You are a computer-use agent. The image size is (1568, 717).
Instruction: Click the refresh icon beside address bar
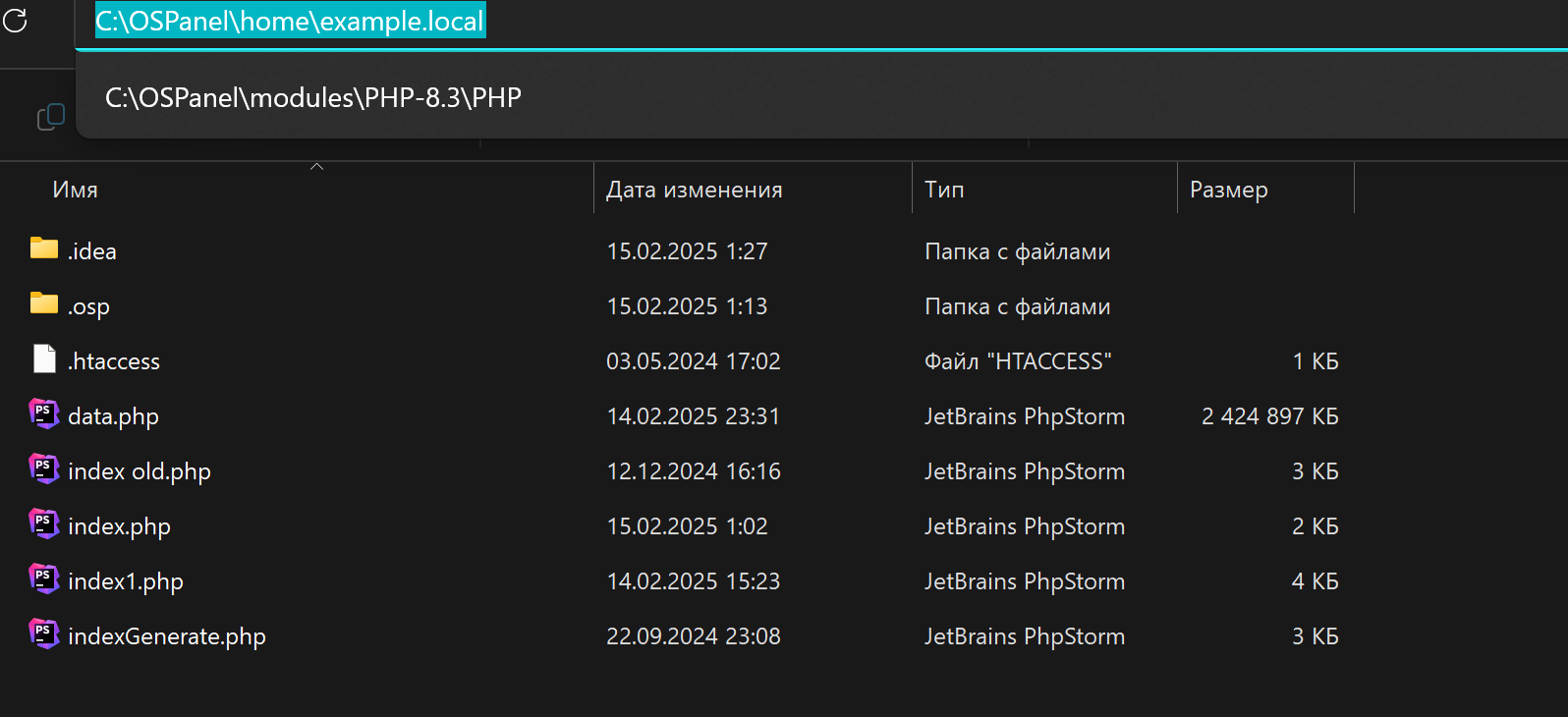click(x=15, y=21)
